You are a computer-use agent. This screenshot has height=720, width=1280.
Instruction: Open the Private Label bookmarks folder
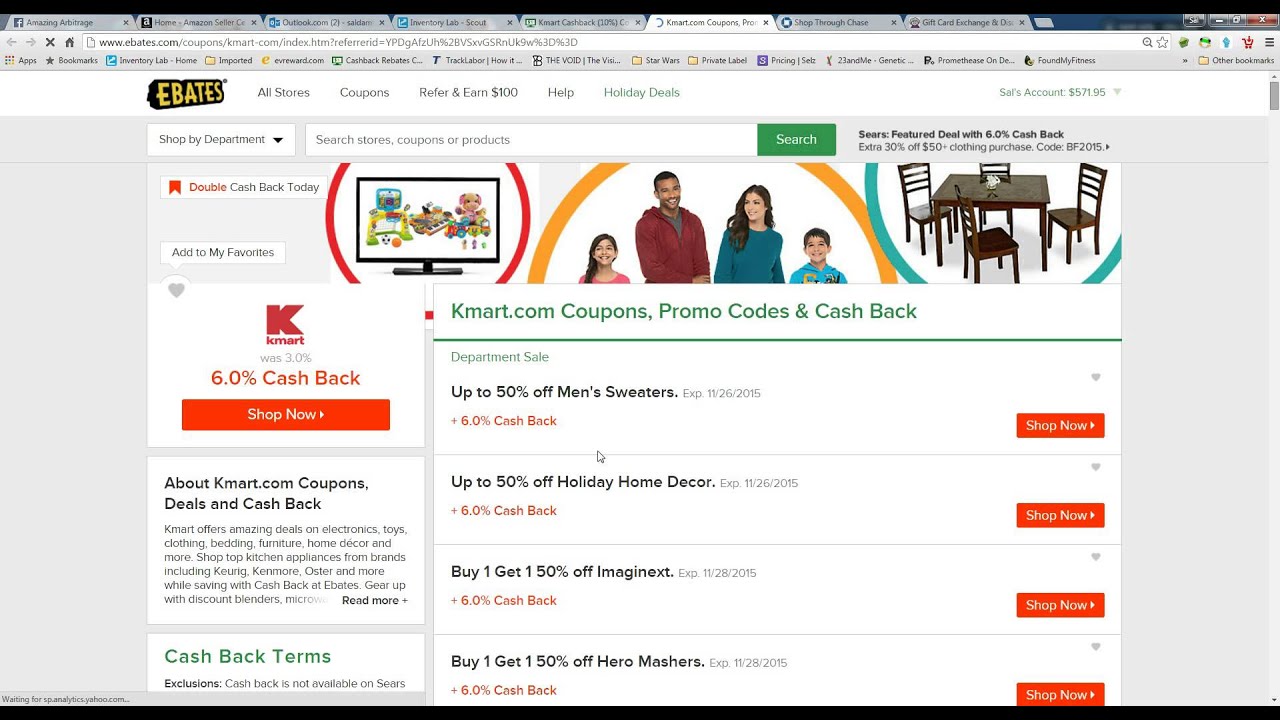pyautogui.click(x=718, y=60)
